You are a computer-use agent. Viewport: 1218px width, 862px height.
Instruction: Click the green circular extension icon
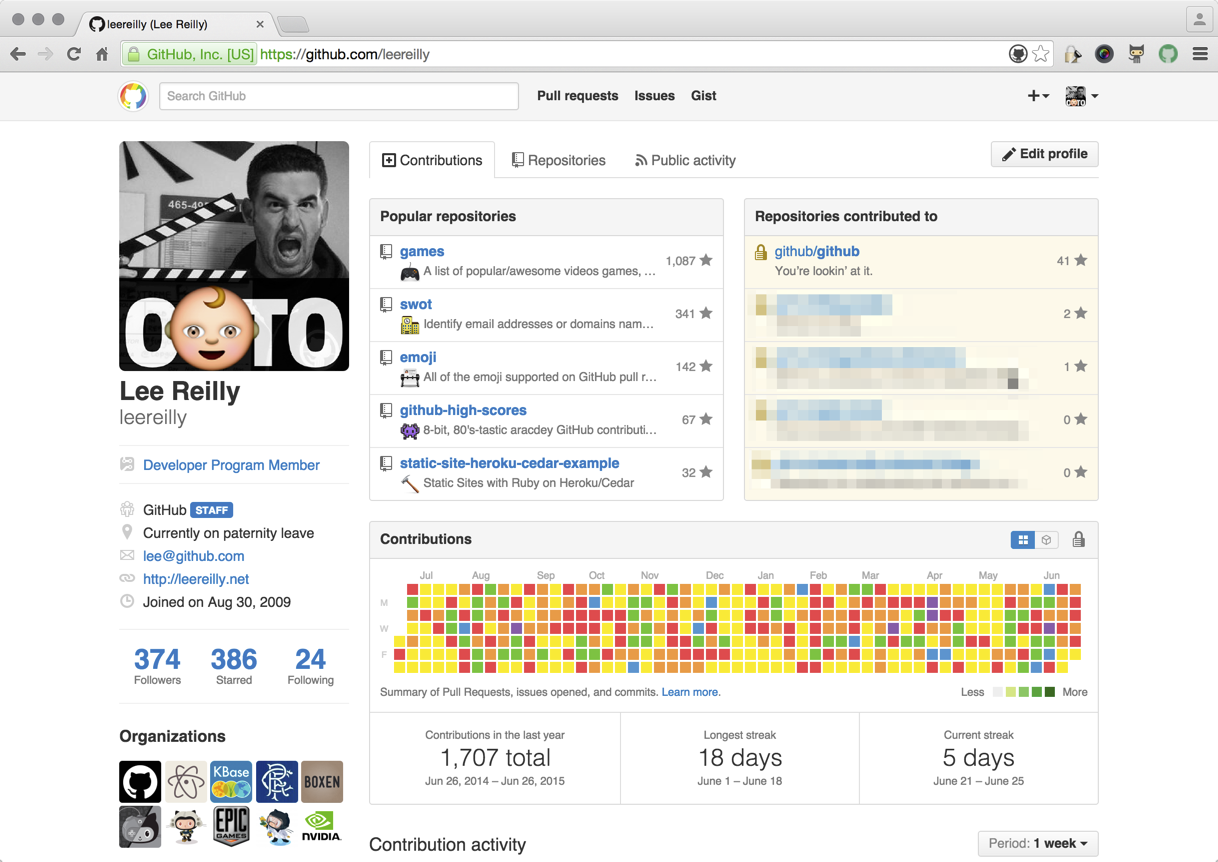pos(1168,54)
